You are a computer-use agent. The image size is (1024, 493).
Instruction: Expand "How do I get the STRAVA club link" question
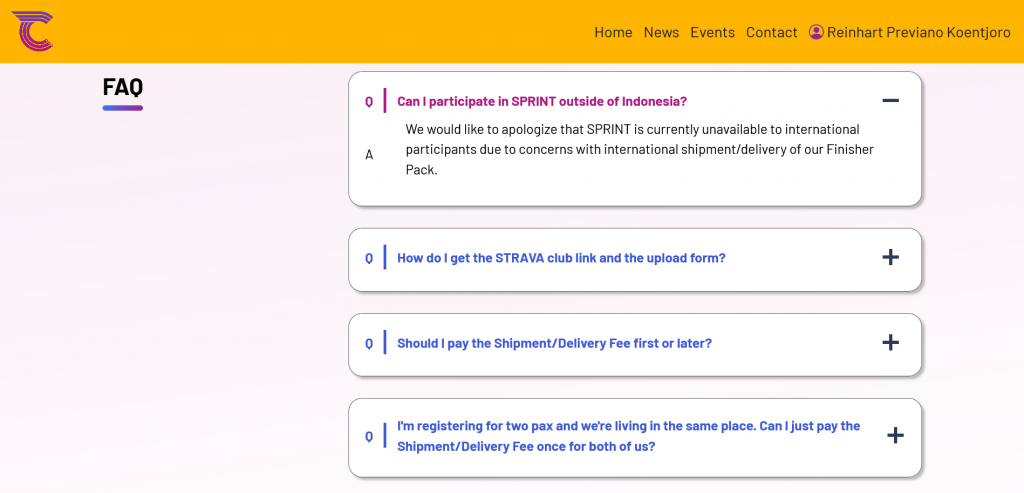(561, 258)
